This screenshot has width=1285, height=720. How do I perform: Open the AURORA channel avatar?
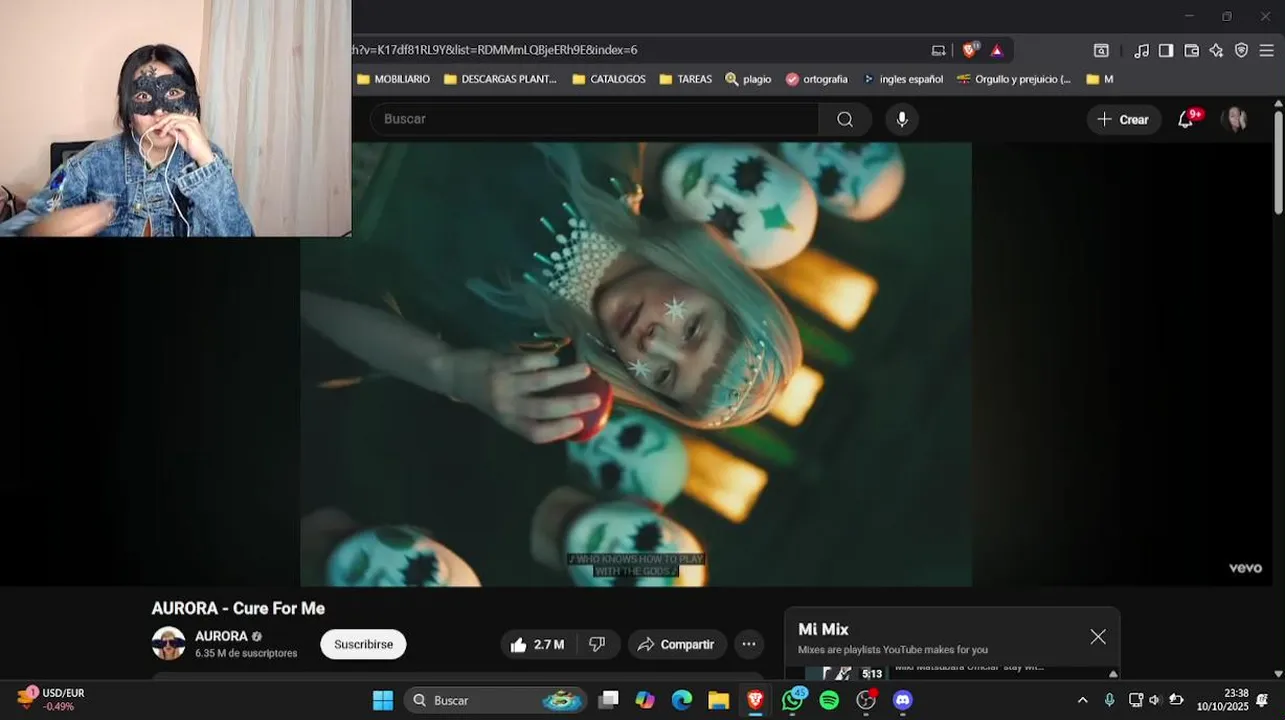click(x=168, y=644)
